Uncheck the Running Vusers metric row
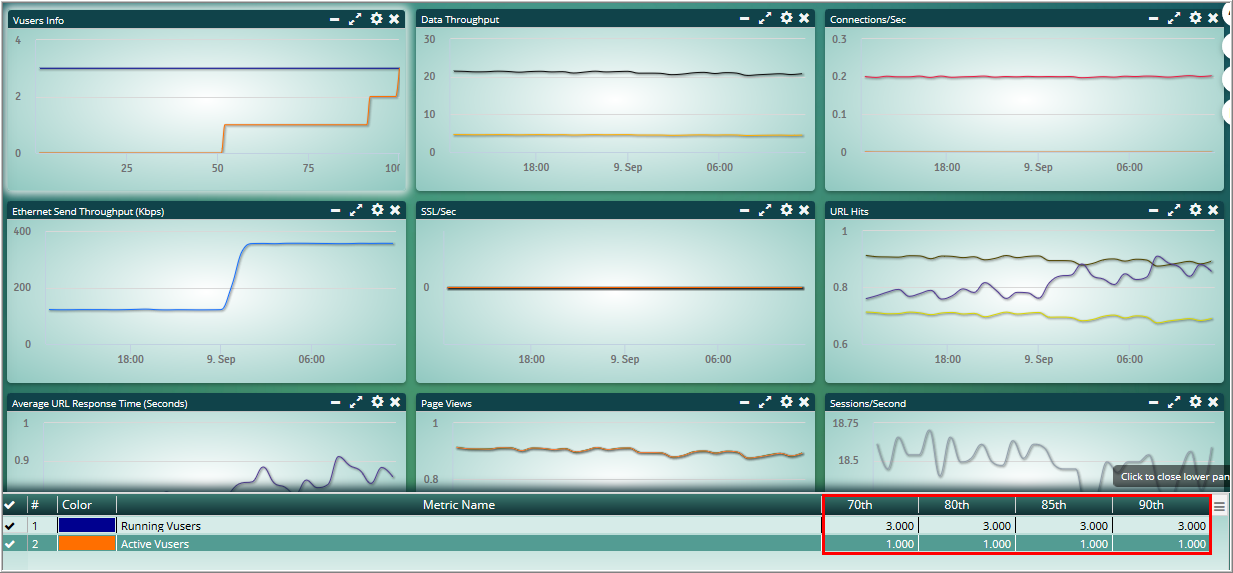1233x573 pixels. tap(10, 526)
